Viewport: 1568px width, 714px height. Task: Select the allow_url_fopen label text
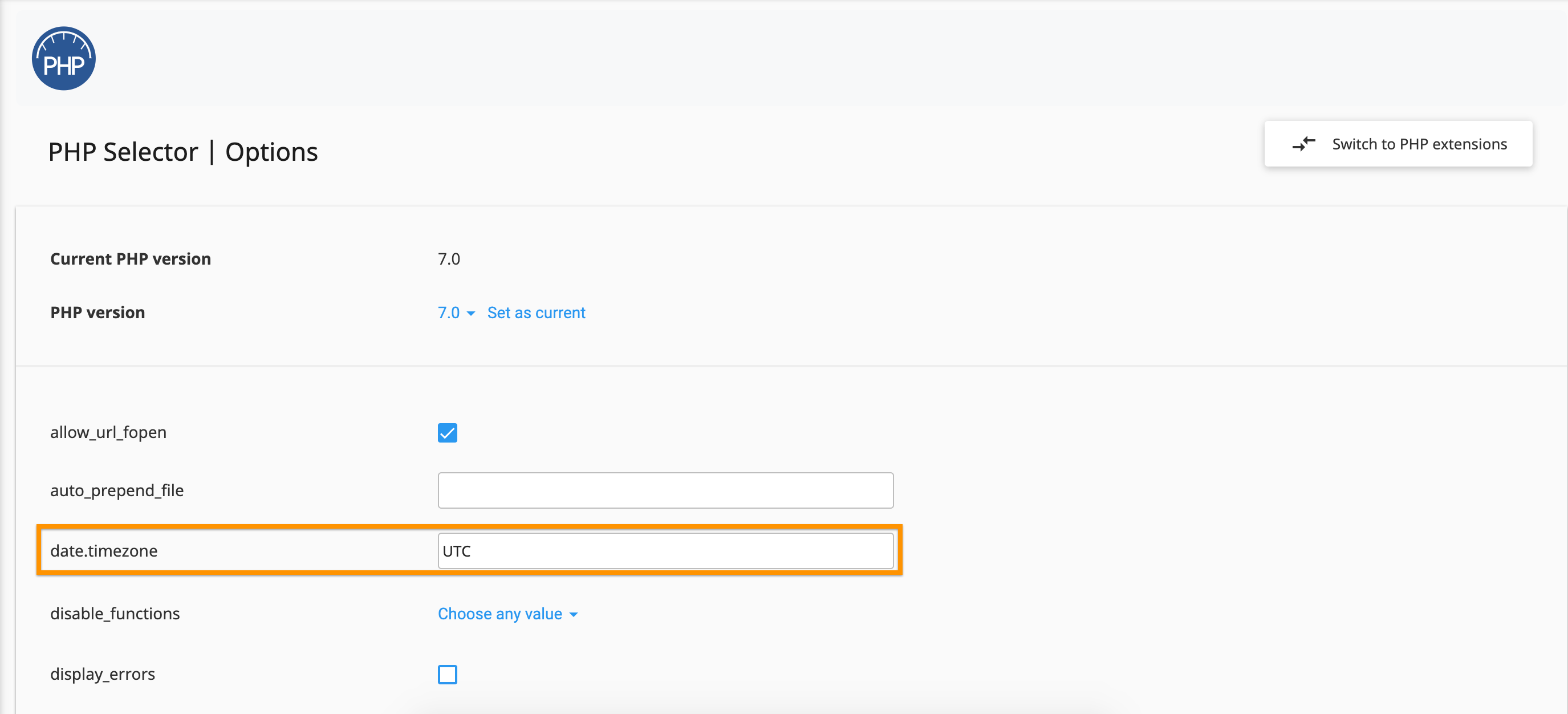click(108, 432)
